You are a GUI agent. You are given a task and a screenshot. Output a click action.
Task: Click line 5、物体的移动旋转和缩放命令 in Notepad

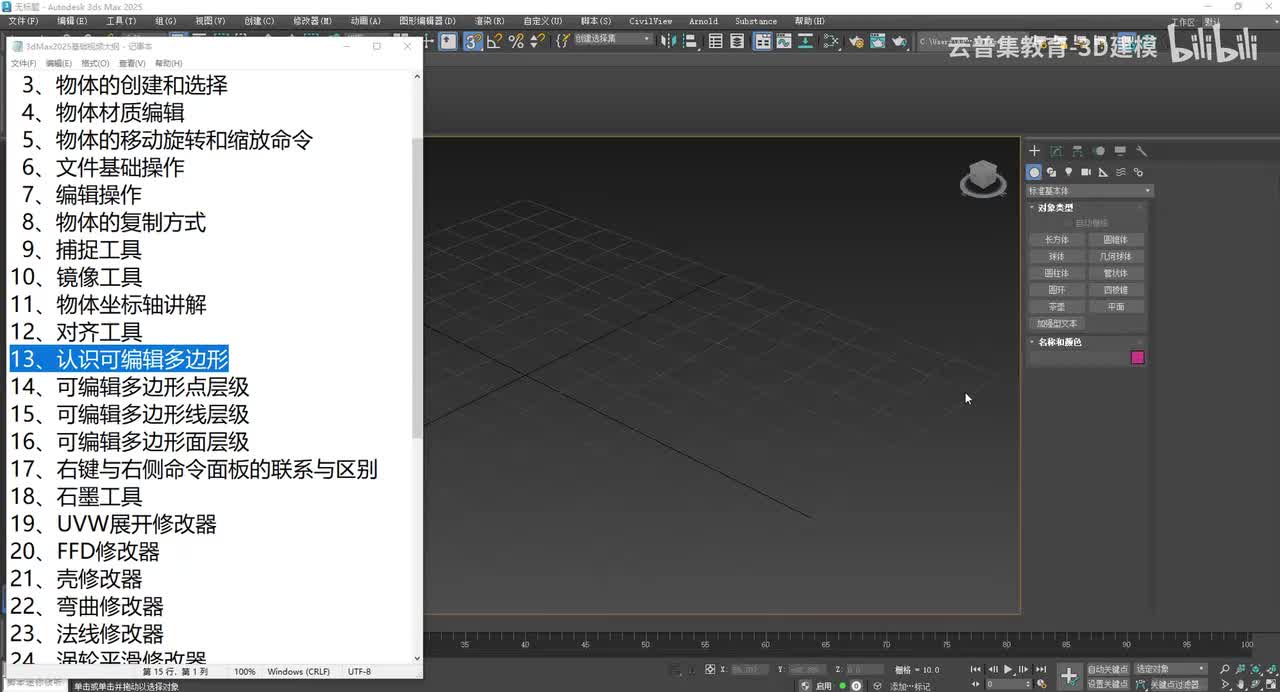(x=167, y=140)
